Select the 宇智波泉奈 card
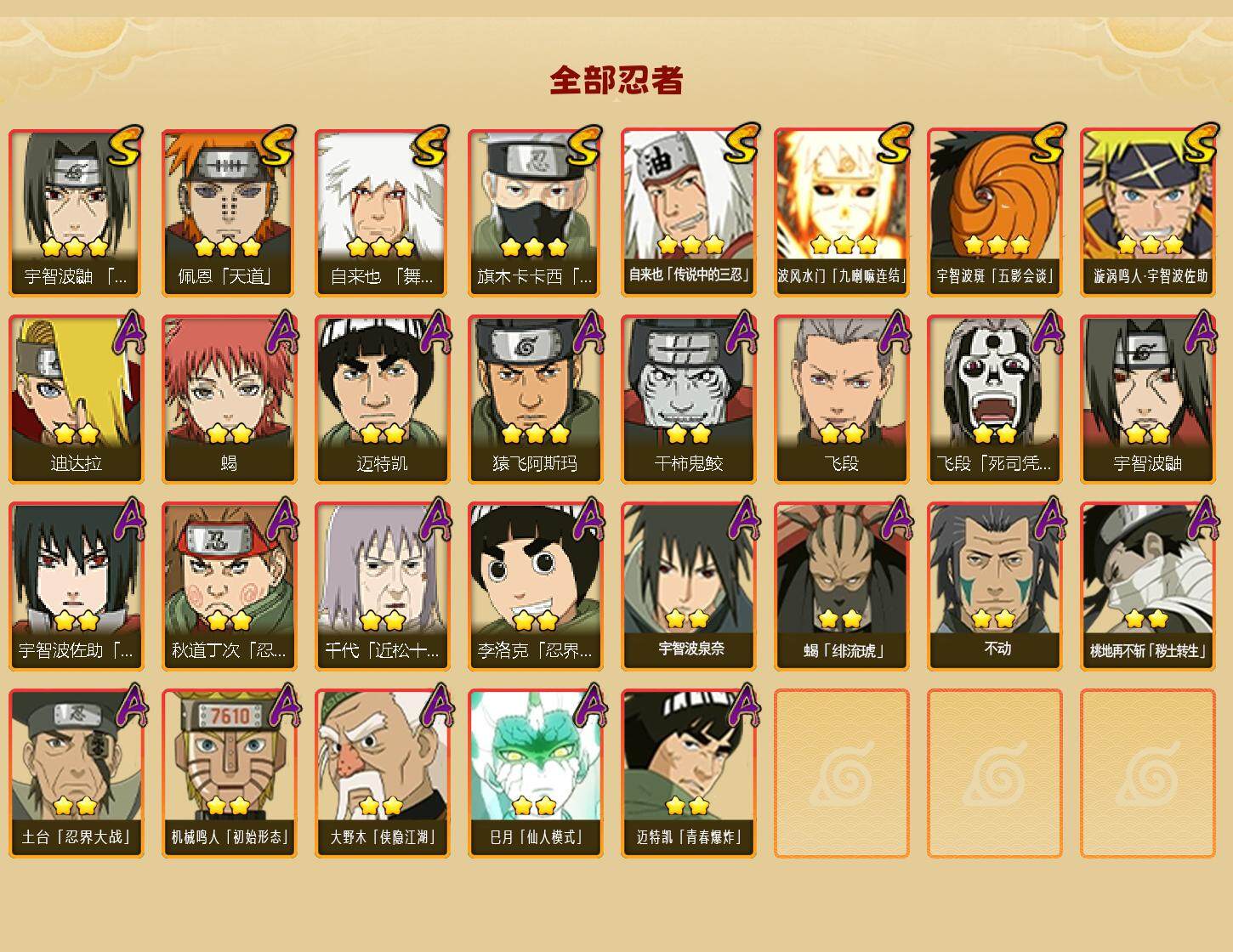Screen dimensions: 1233x952 tap(688, 586)
